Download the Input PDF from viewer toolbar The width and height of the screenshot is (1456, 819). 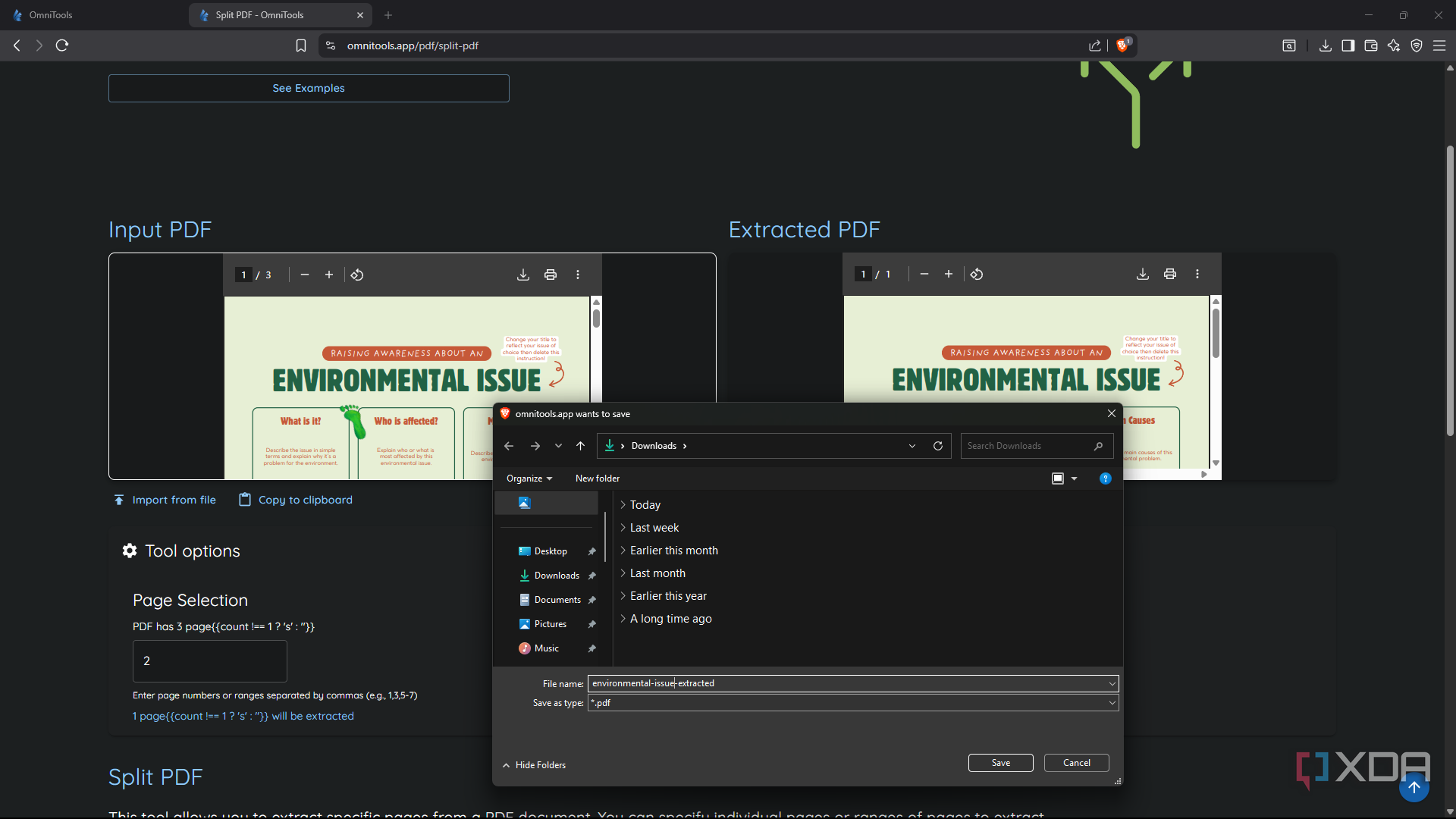tap(523, 275)
